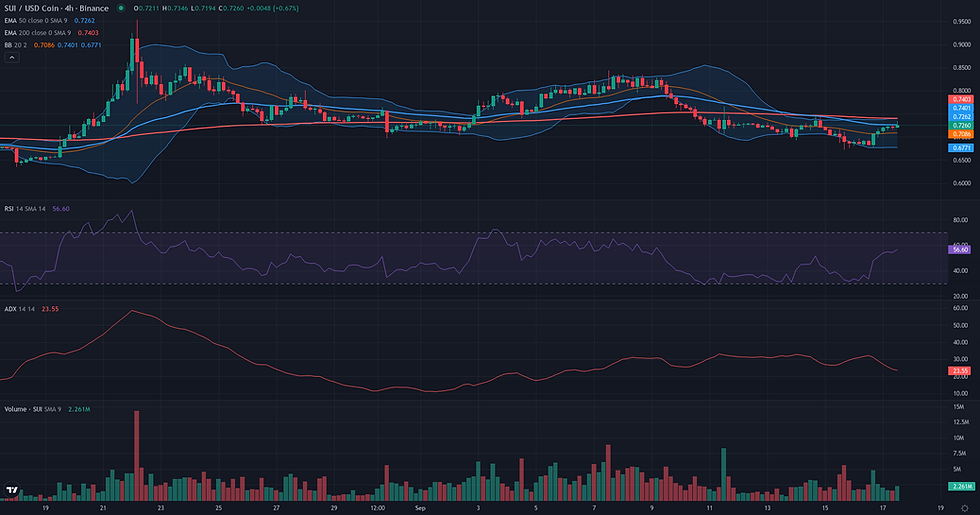Click the red 23.55 ADX axis label
980x515 pixels.
click(x=960, y=371)
